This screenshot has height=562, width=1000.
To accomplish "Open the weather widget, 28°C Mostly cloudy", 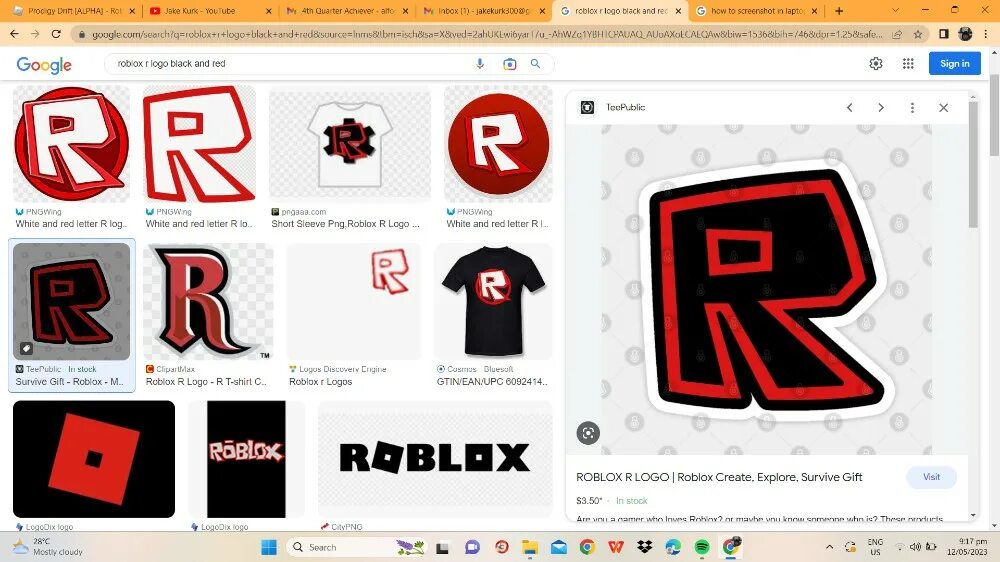I will coord(48,547).
